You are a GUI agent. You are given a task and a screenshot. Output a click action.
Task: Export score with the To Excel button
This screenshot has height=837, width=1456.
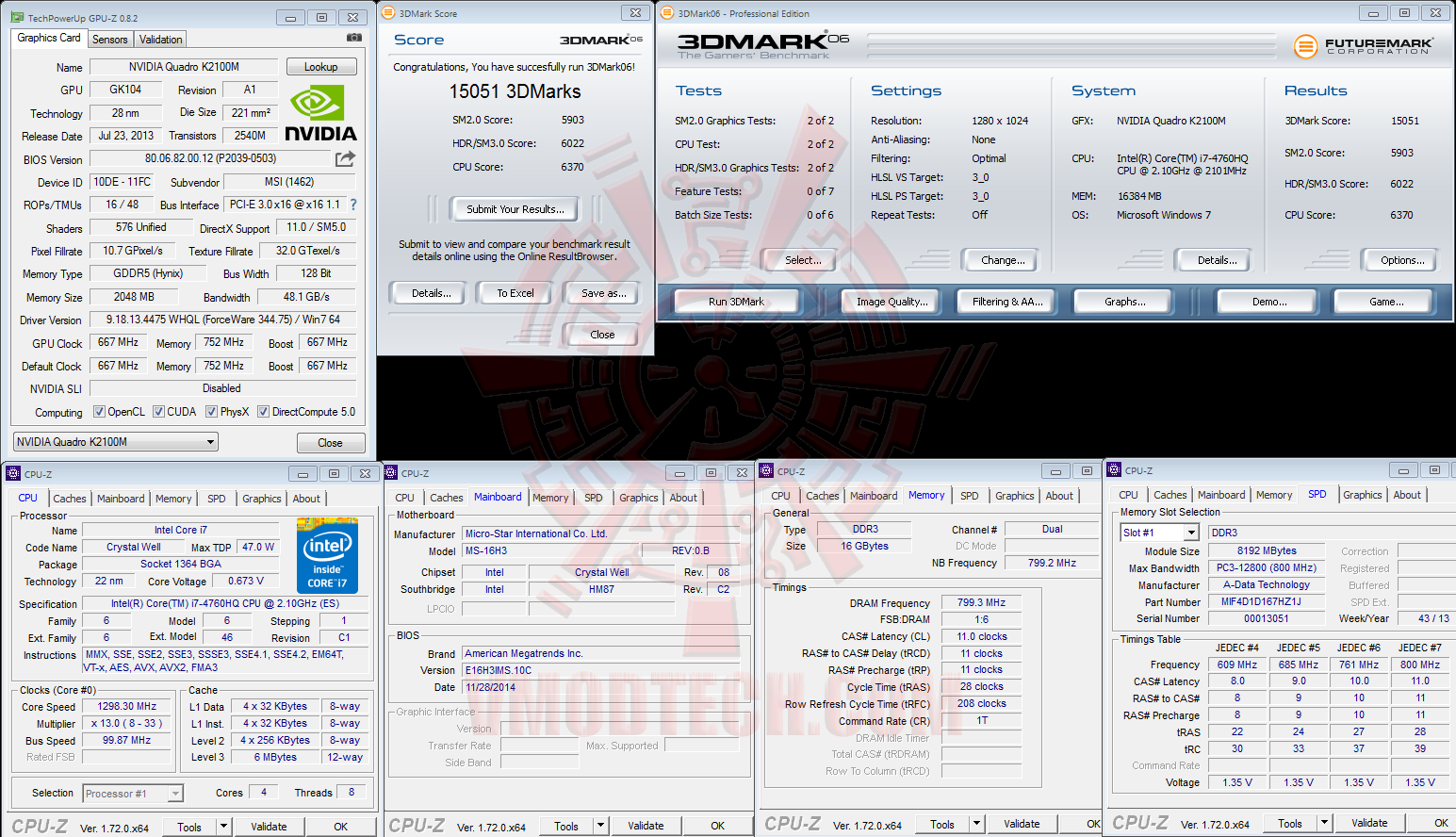coord(515,293)
